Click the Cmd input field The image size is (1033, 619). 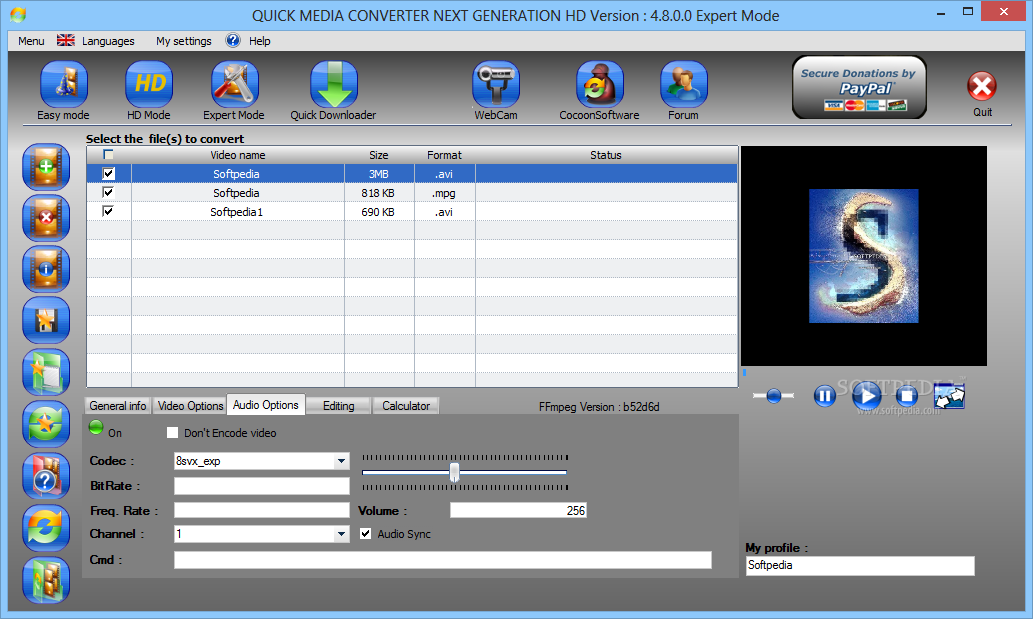[x=443, y=560]
